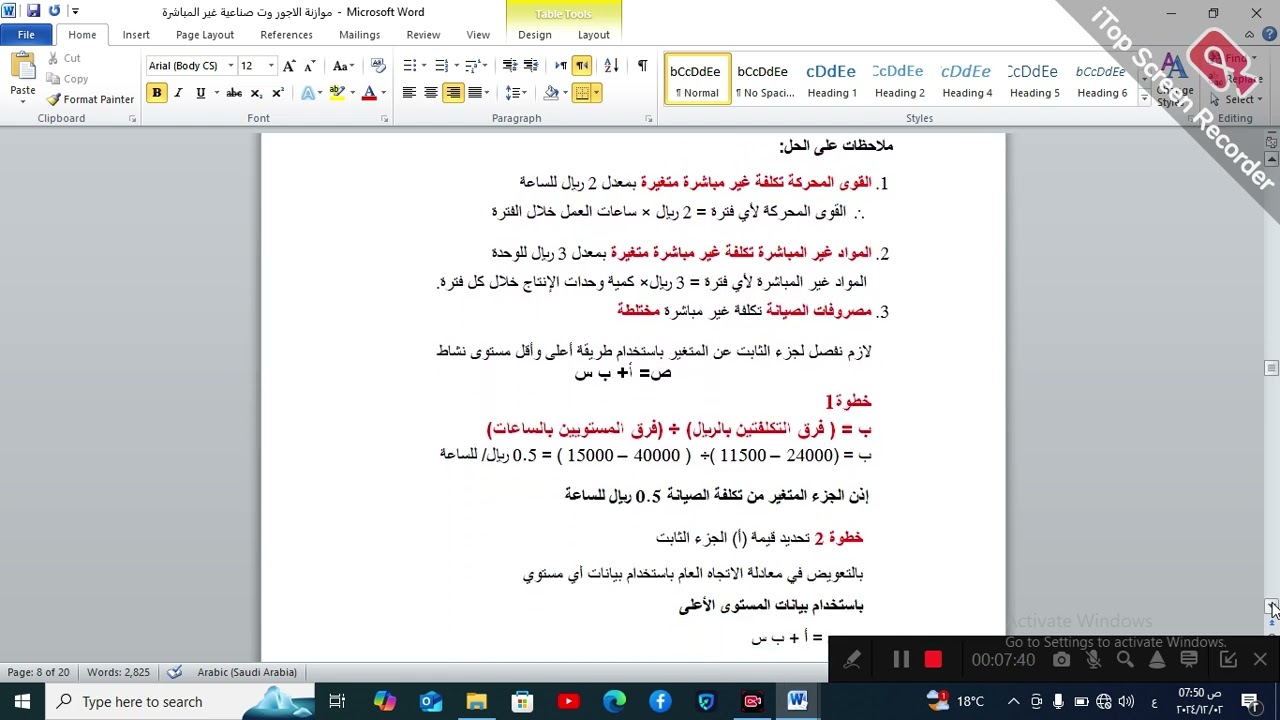Click the Shrink Font icon
The image size is (1280, 720).
310,66
